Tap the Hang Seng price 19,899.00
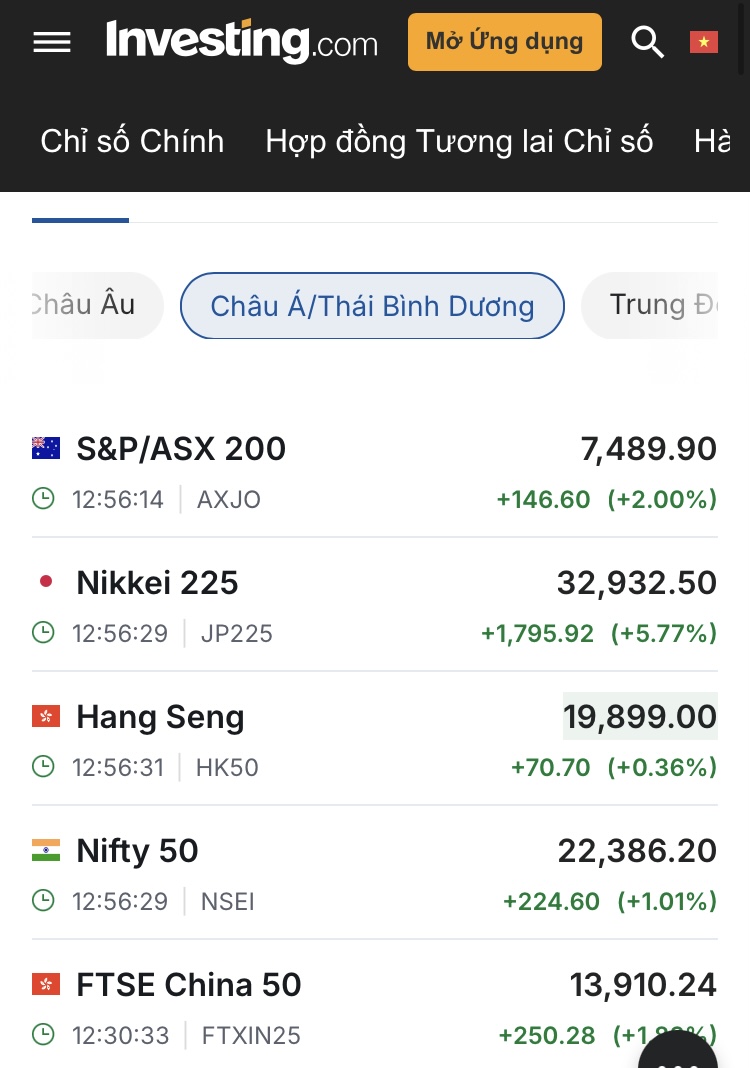 pyautogui.click(x=640, y=717)
